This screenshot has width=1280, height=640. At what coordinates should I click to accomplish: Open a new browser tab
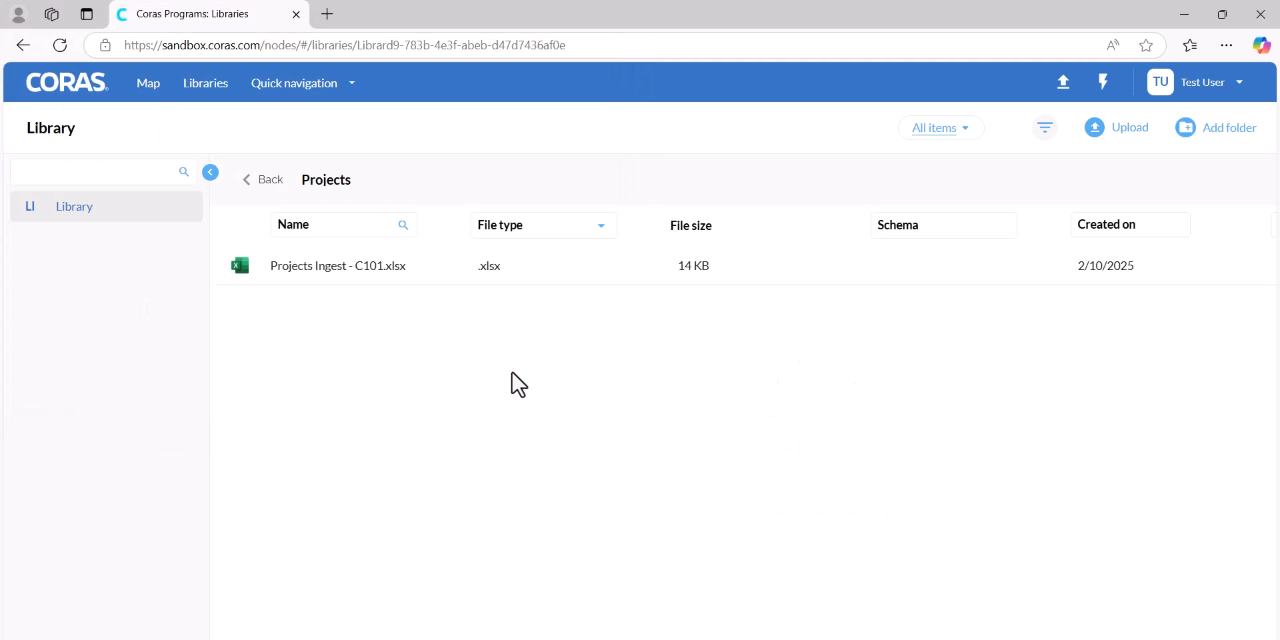pyautogui.click(x=327, y=14)
